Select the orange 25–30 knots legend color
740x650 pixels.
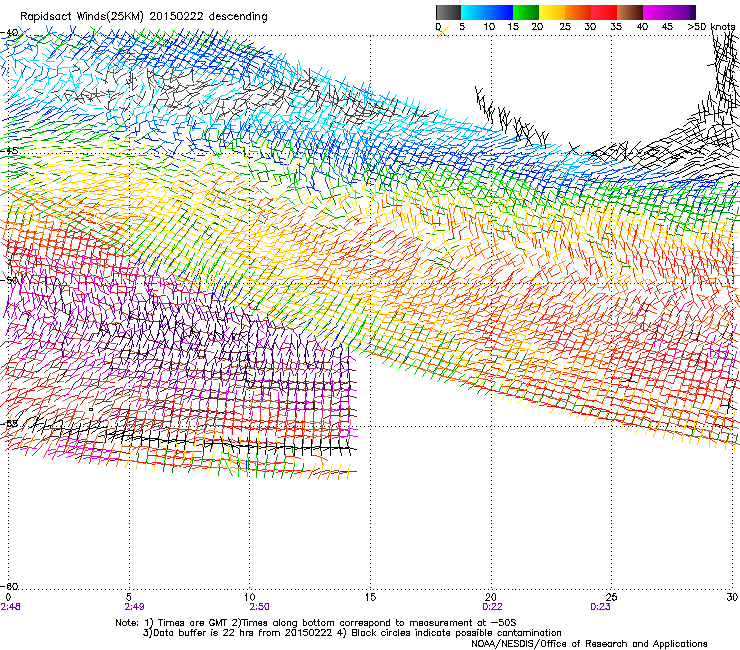pos(578,12)
